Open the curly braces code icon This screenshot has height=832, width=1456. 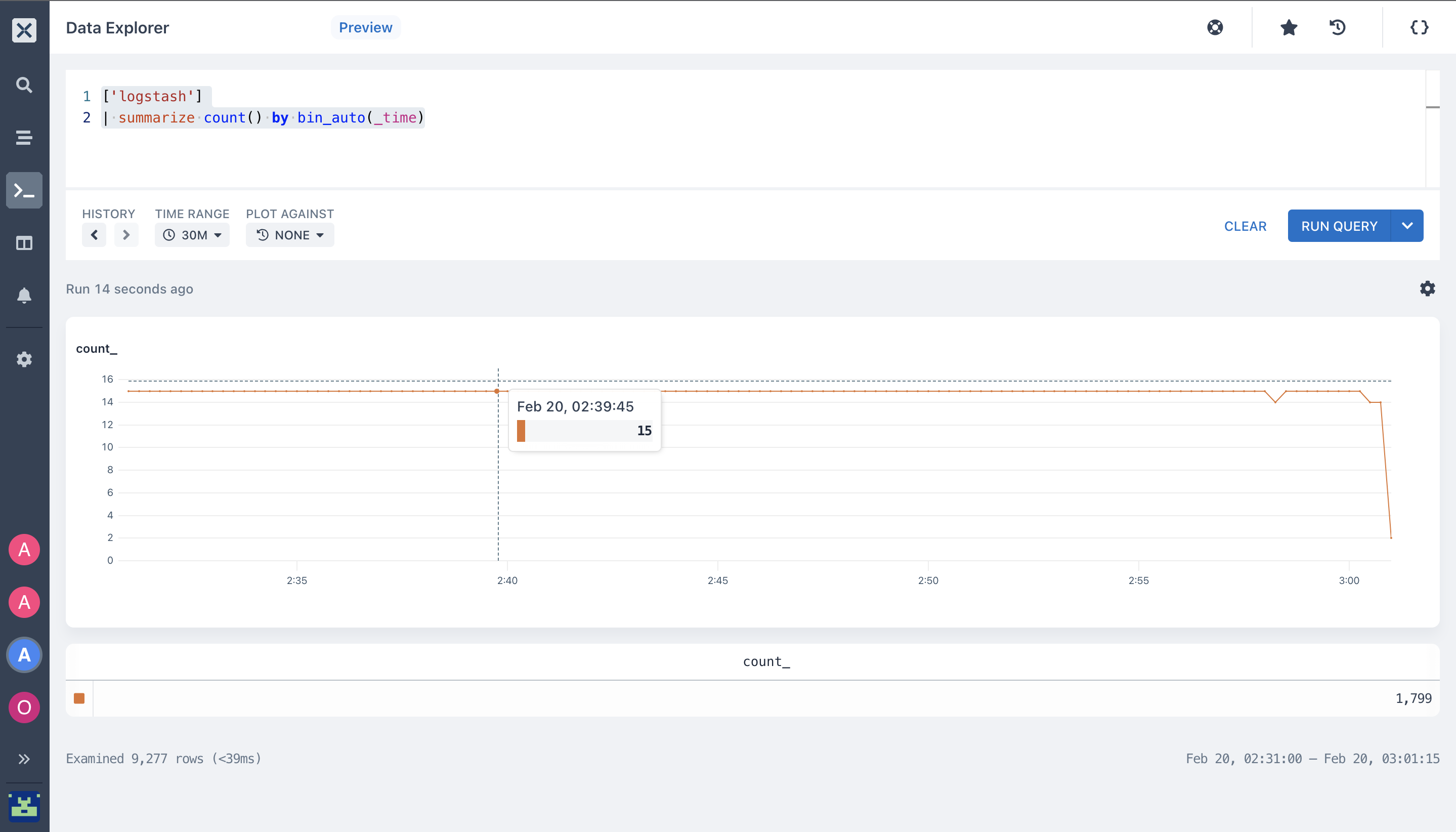[1420, 27]
